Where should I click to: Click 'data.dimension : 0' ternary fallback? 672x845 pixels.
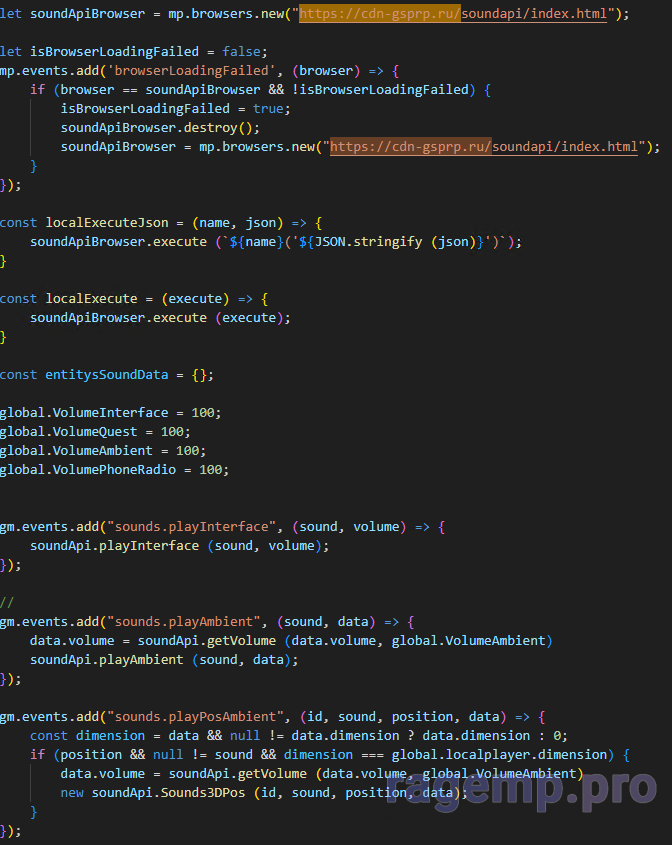tap(491, 736)
